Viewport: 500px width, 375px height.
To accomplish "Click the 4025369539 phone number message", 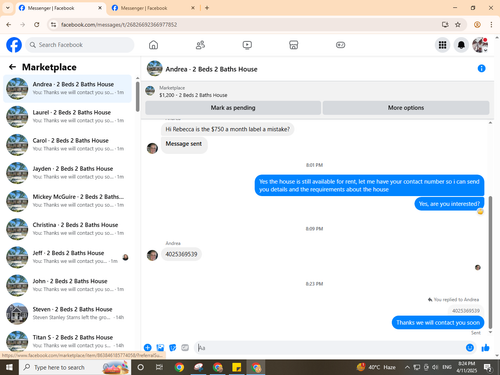I will point(181,254).
